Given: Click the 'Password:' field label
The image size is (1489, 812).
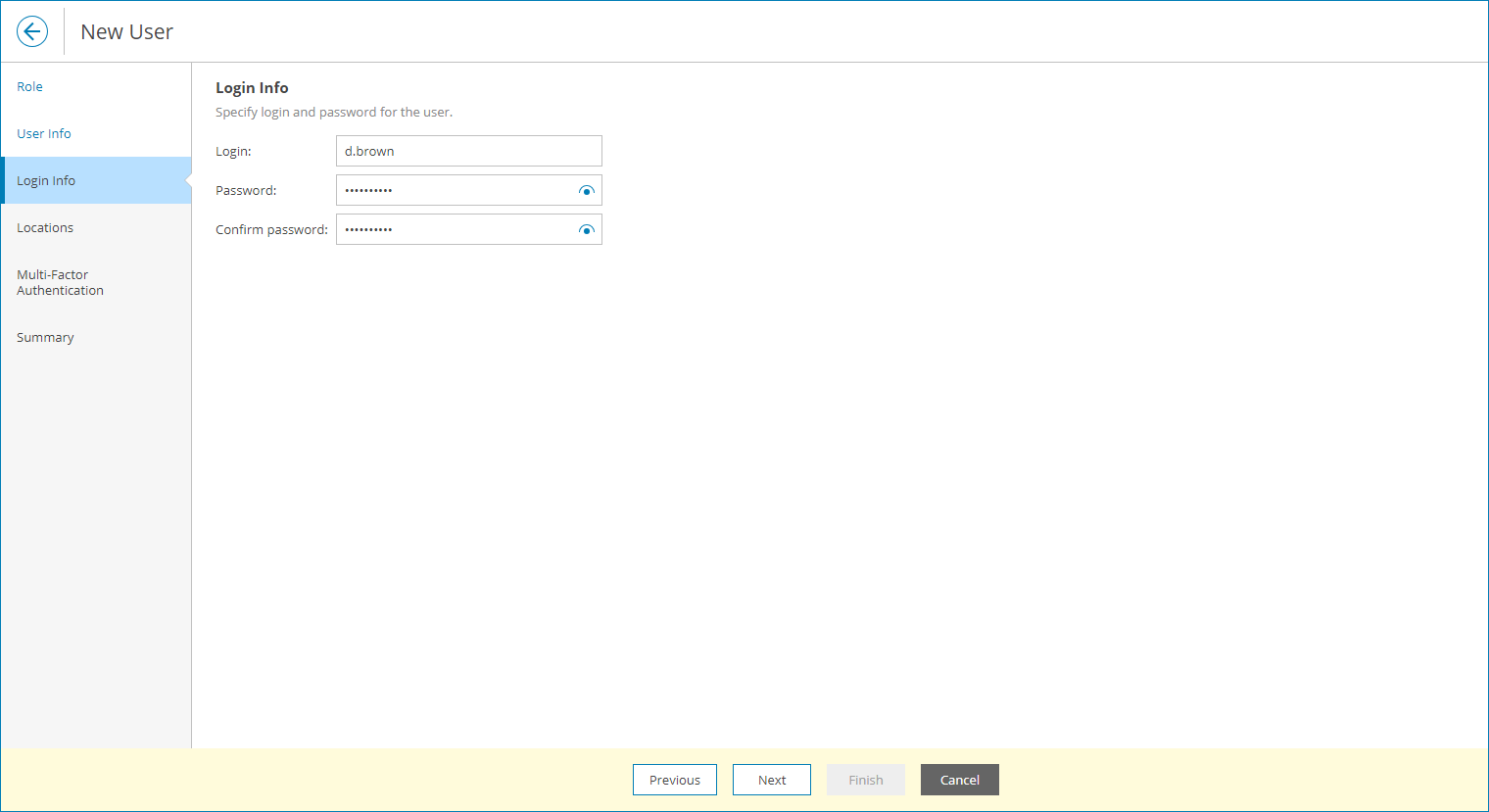Looking at the screenshot, I should (x=246, y=191).
